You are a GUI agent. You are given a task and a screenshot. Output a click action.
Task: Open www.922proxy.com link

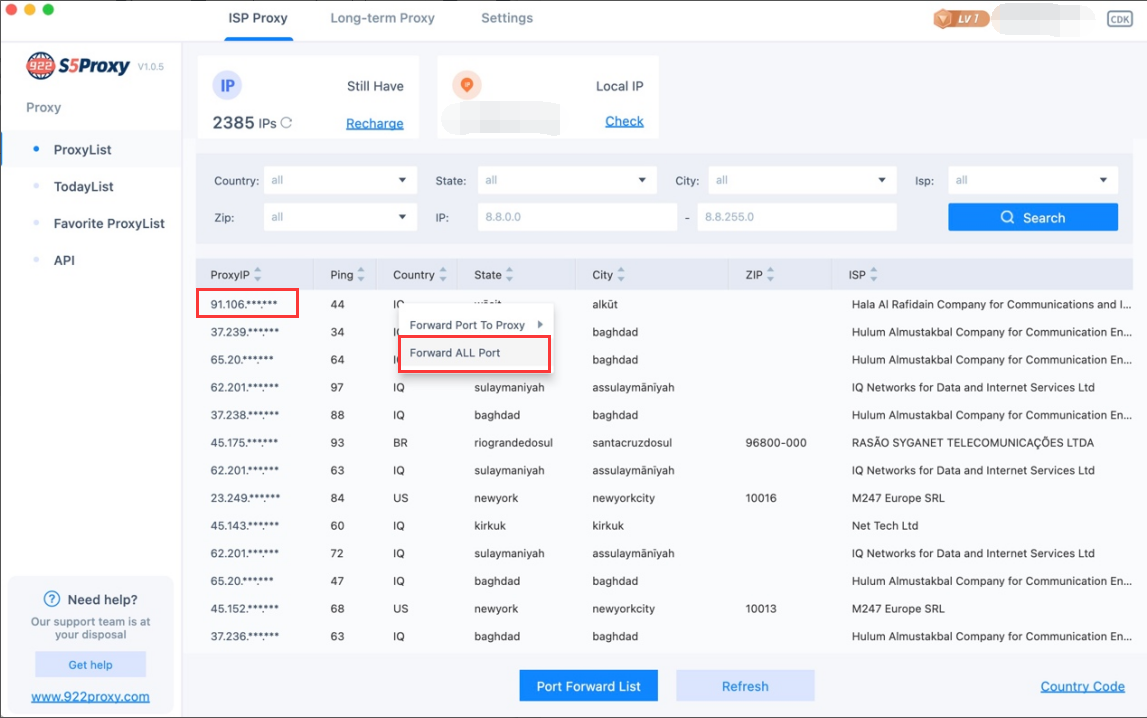point(90,697)
